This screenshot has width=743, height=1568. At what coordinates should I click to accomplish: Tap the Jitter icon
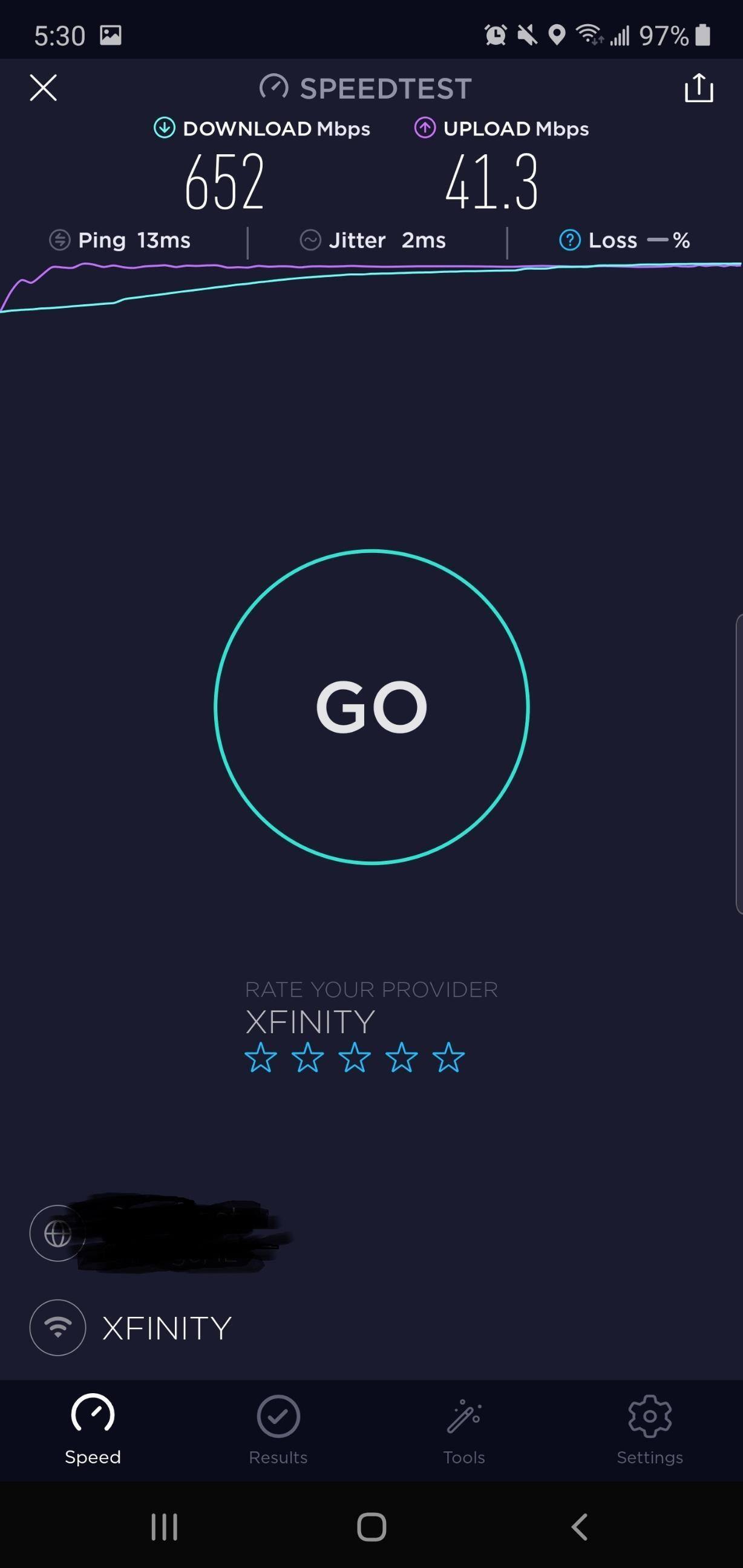click(x=310, y=240)
